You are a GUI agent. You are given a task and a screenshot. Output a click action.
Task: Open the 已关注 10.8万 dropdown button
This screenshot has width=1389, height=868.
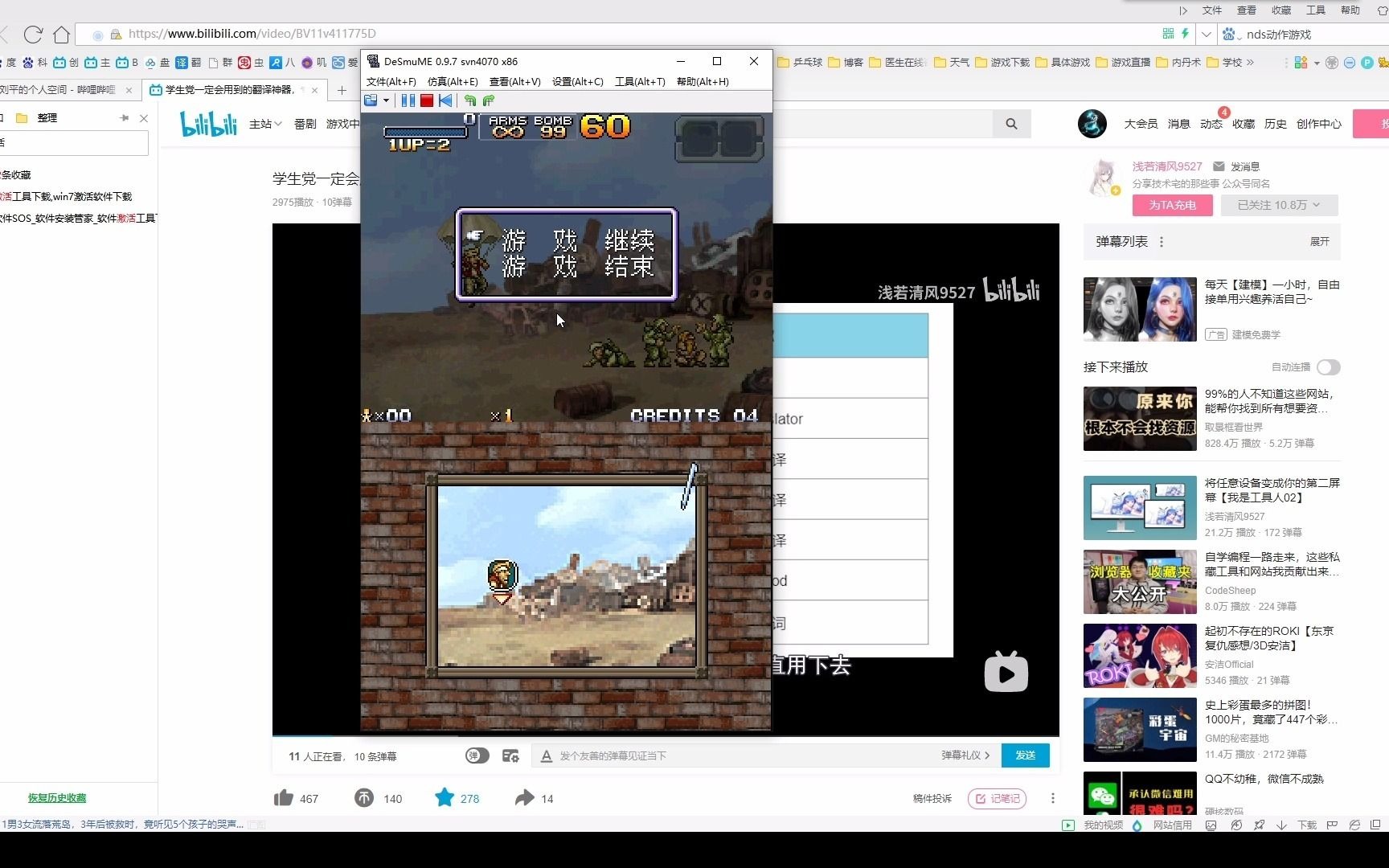[1280, 205]
